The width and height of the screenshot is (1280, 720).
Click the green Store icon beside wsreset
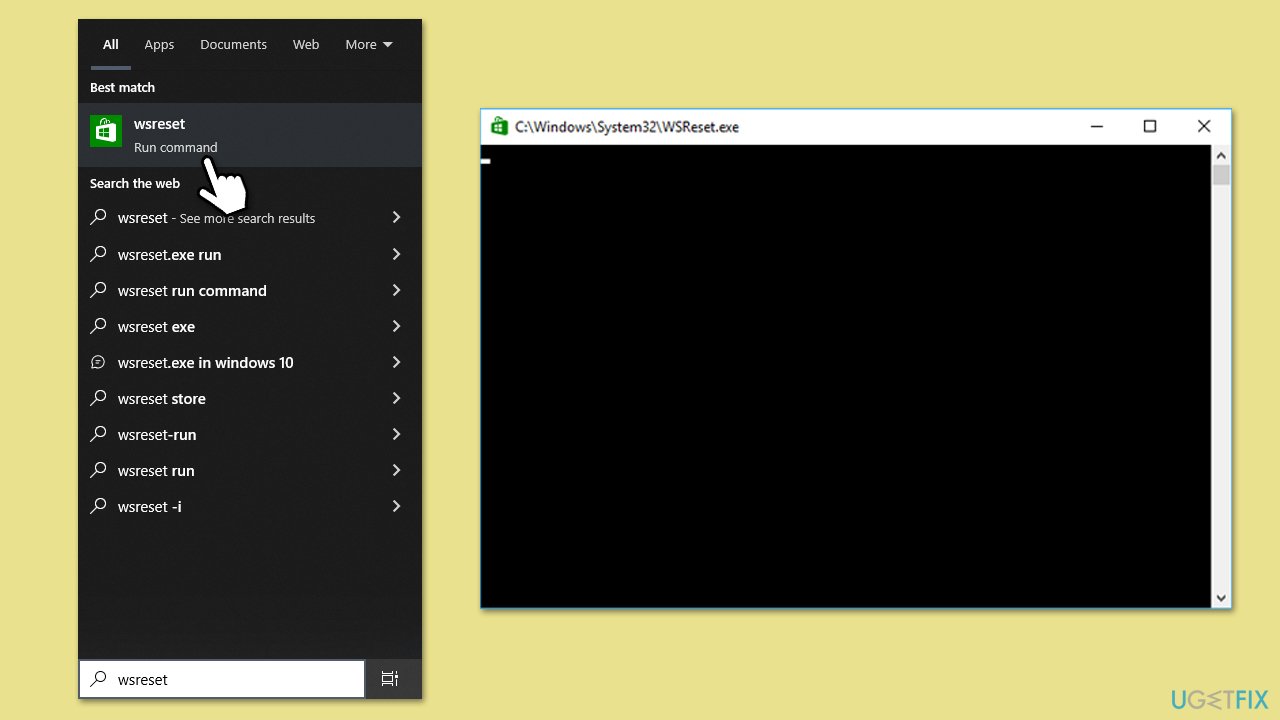106,131
